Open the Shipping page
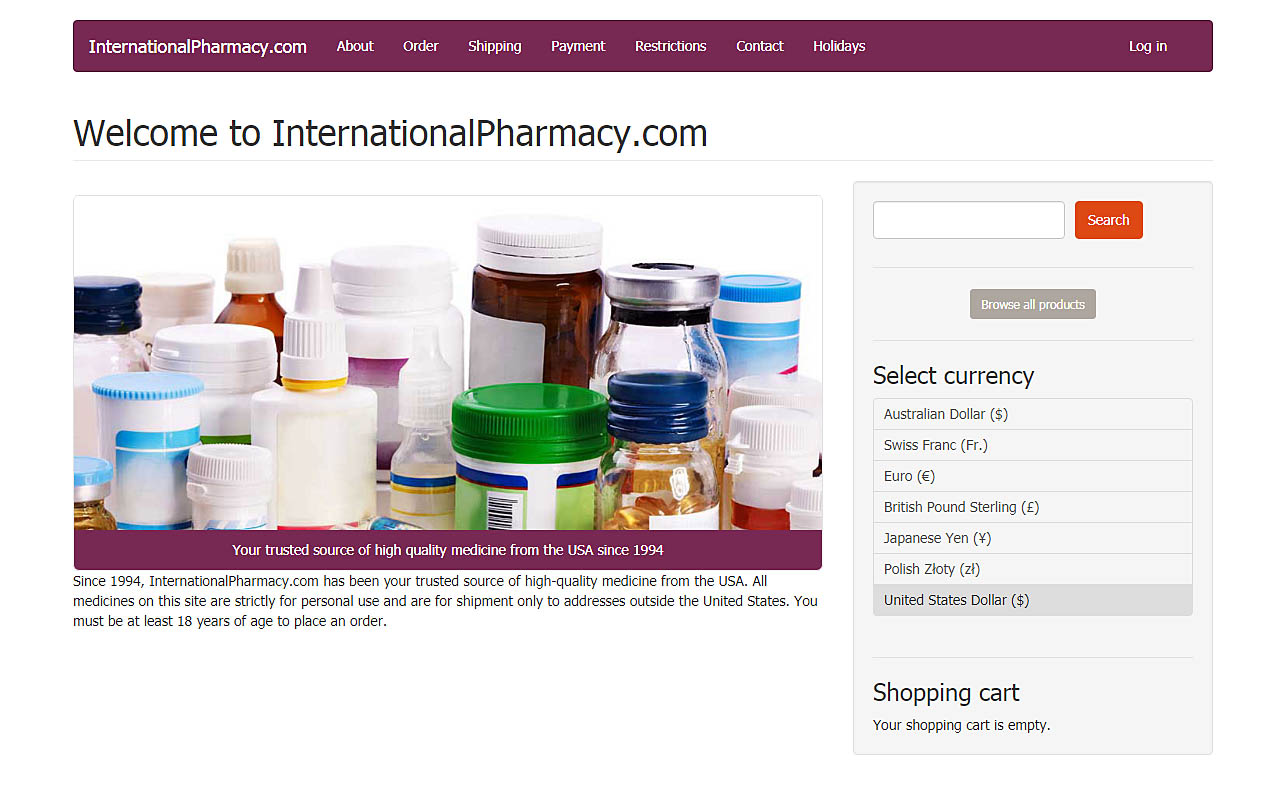 tap(495, 46)
